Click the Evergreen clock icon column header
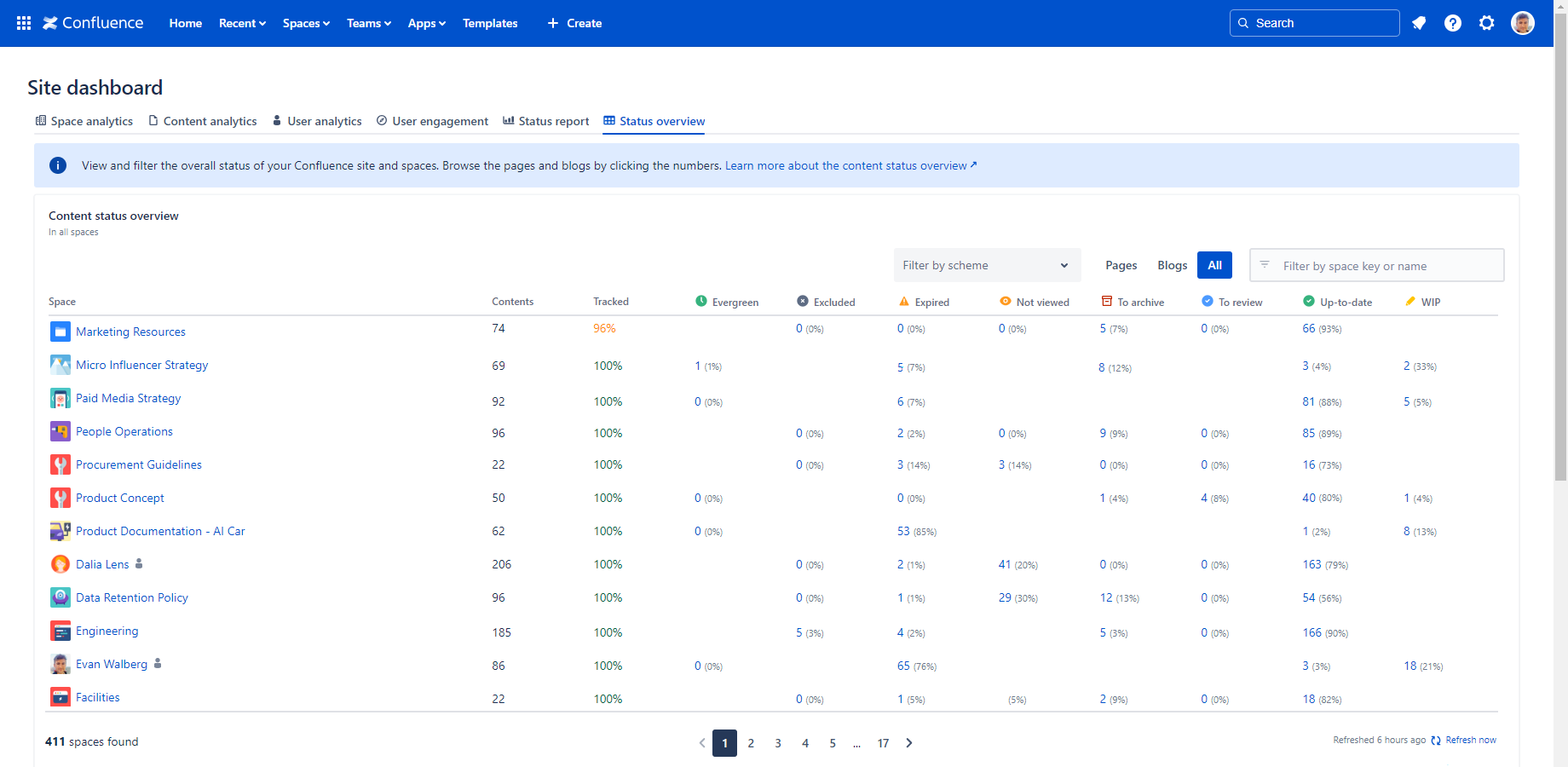 click(x=700, y=301)
